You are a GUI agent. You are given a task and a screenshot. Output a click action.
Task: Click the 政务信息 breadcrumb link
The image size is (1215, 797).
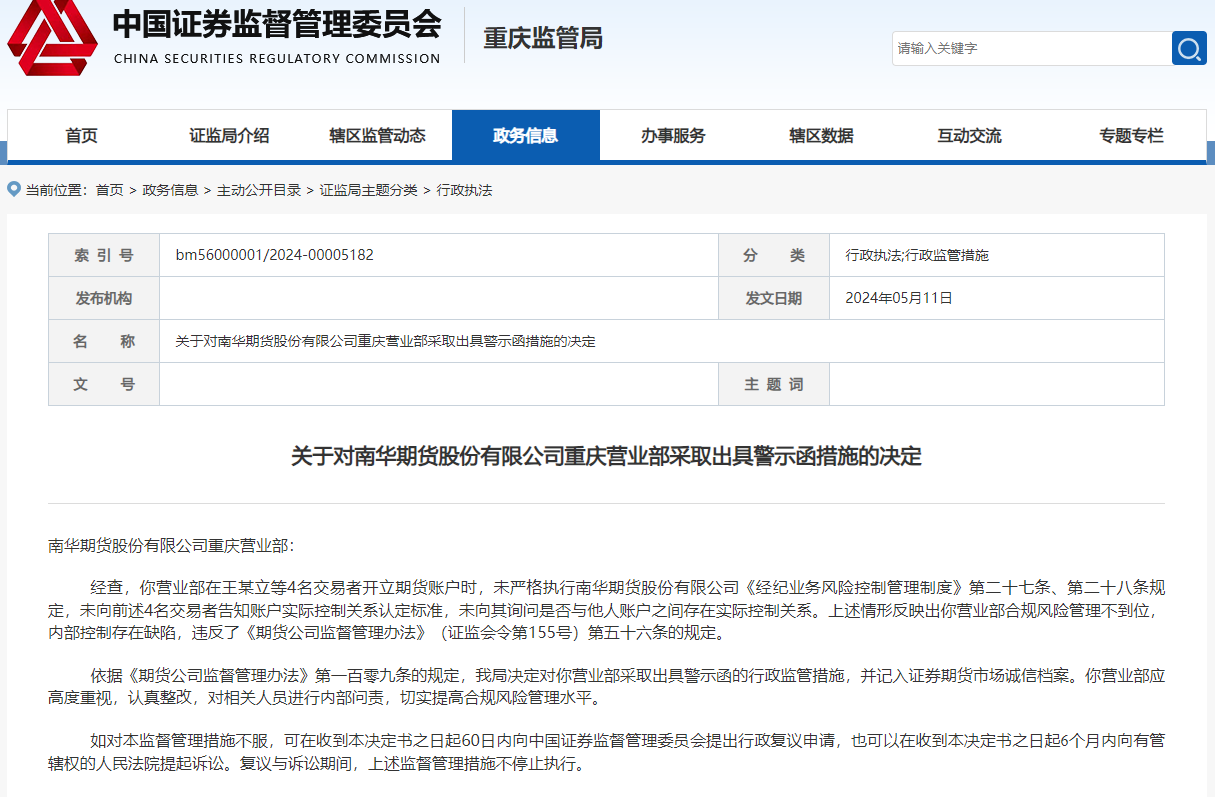(x=170, y=190)
